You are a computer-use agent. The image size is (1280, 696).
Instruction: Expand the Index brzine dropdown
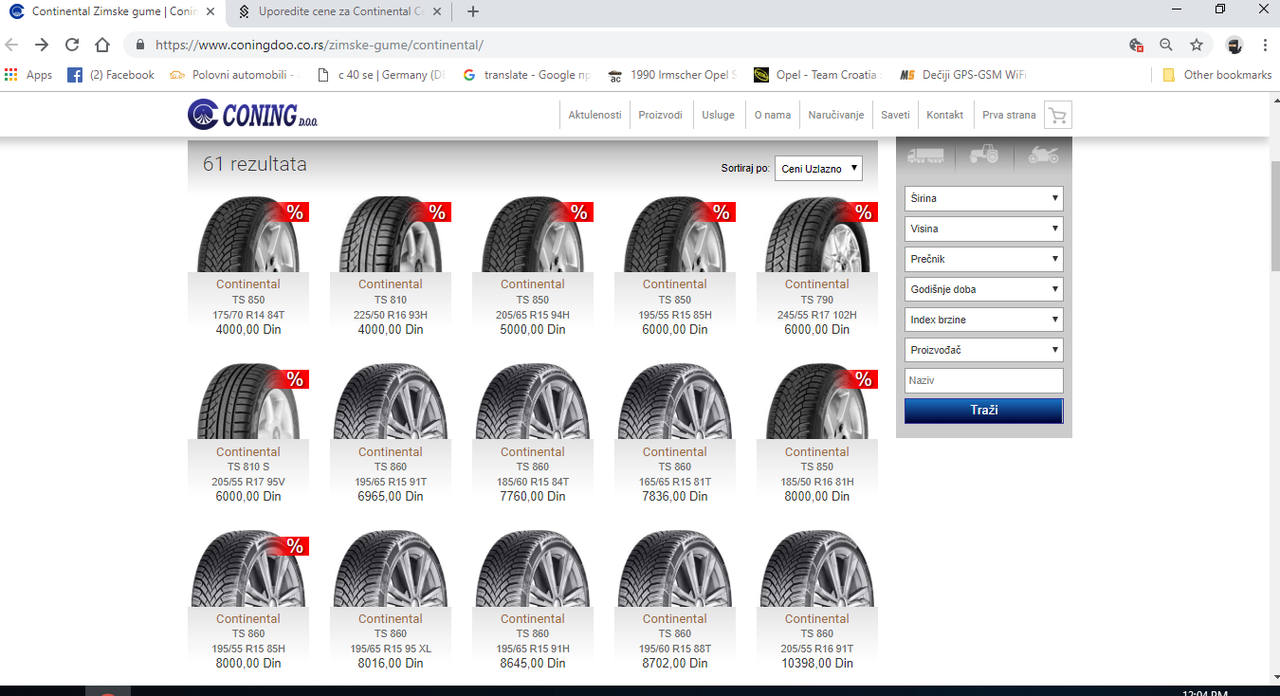[984, 320]
